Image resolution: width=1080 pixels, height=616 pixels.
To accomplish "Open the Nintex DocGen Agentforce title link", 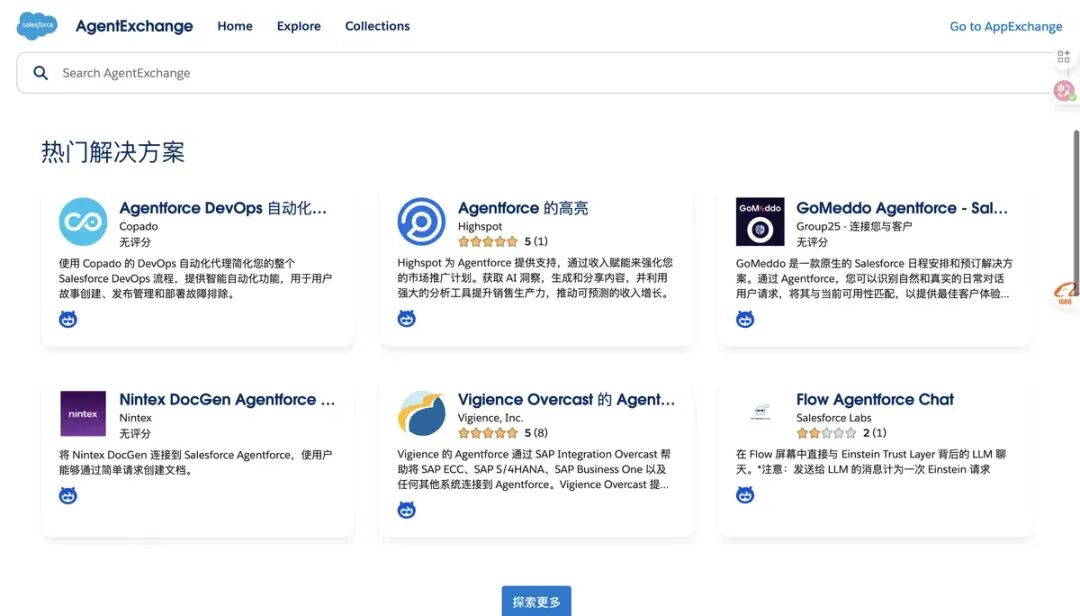I will pyautogui.click(x=227, y=400).
